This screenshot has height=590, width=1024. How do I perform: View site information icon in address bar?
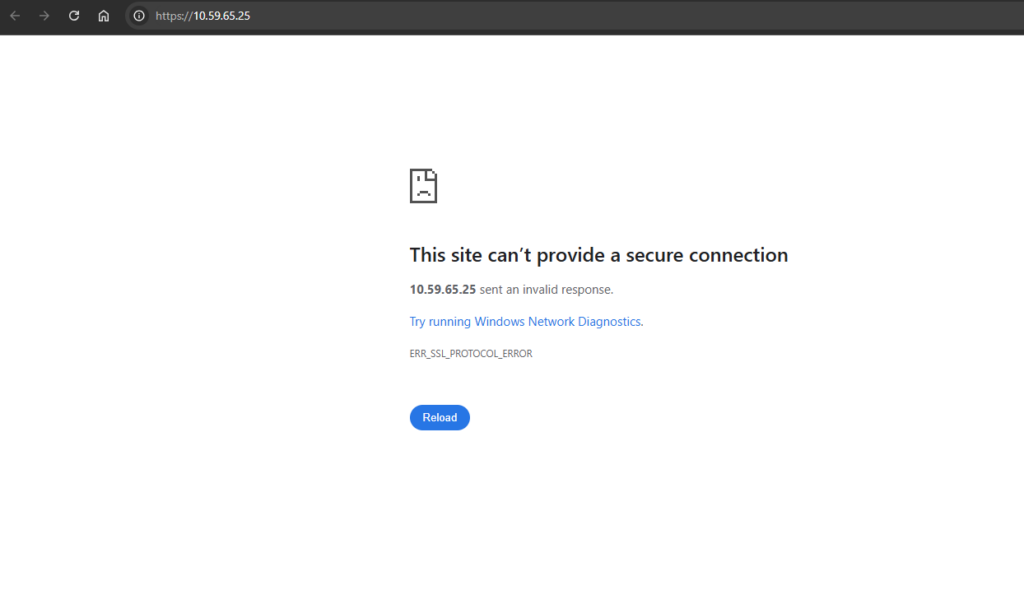click(139, 16)
